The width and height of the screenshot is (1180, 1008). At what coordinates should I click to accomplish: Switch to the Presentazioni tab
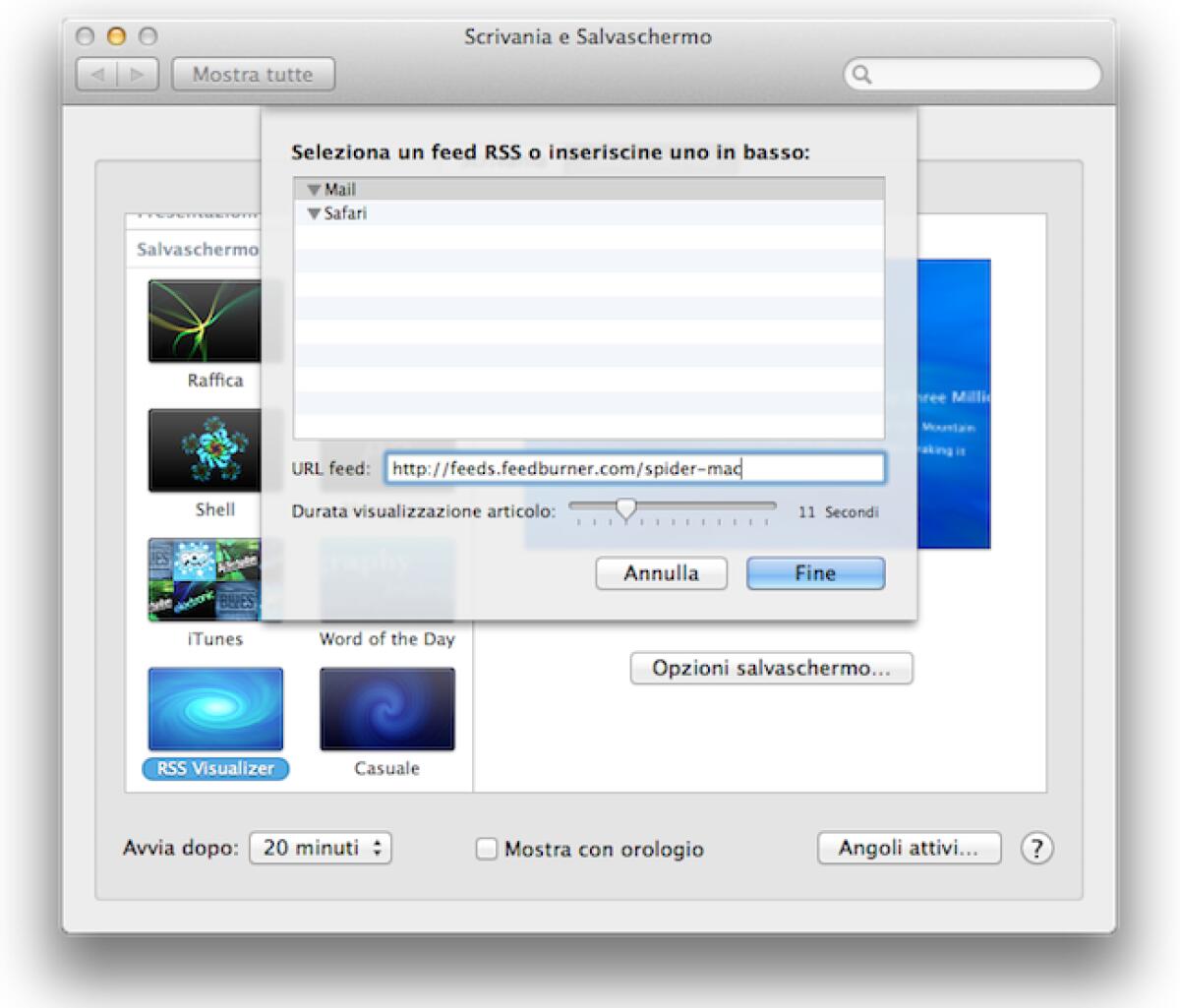point(197,212)
